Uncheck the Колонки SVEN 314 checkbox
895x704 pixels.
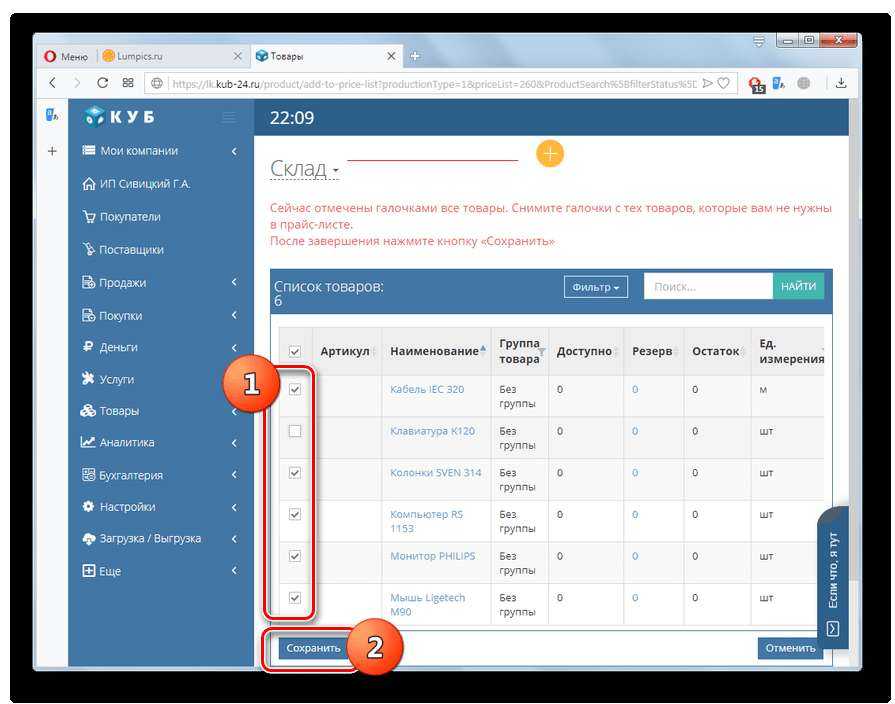tap(295, 473)
